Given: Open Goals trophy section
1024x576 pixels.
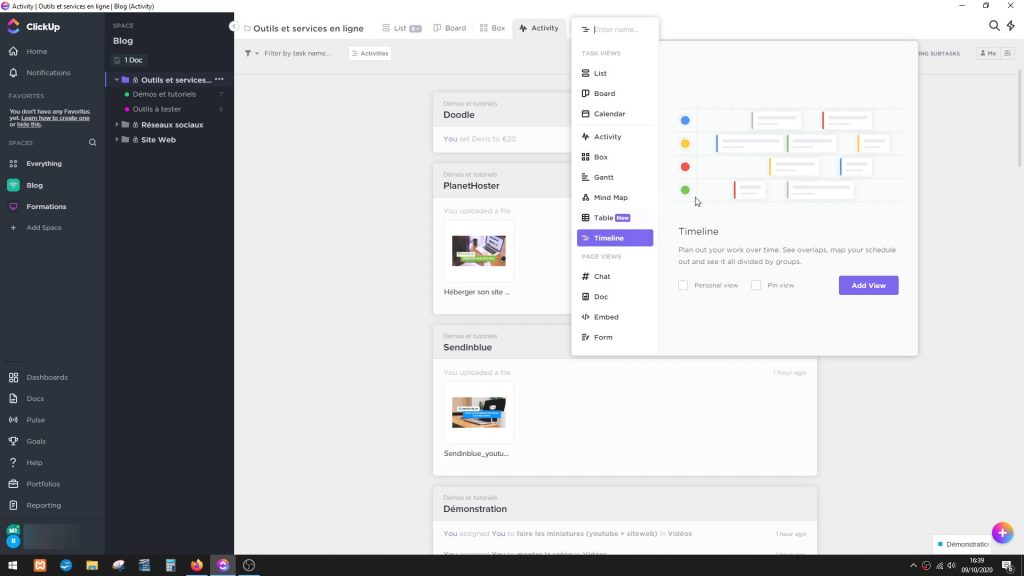Looking at the screenshot, I should pos(27,441).
